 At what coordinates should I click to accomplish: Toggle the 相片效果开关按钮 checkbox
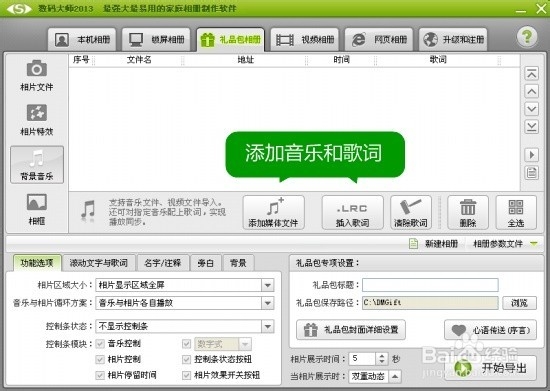(x=187, y=375)
